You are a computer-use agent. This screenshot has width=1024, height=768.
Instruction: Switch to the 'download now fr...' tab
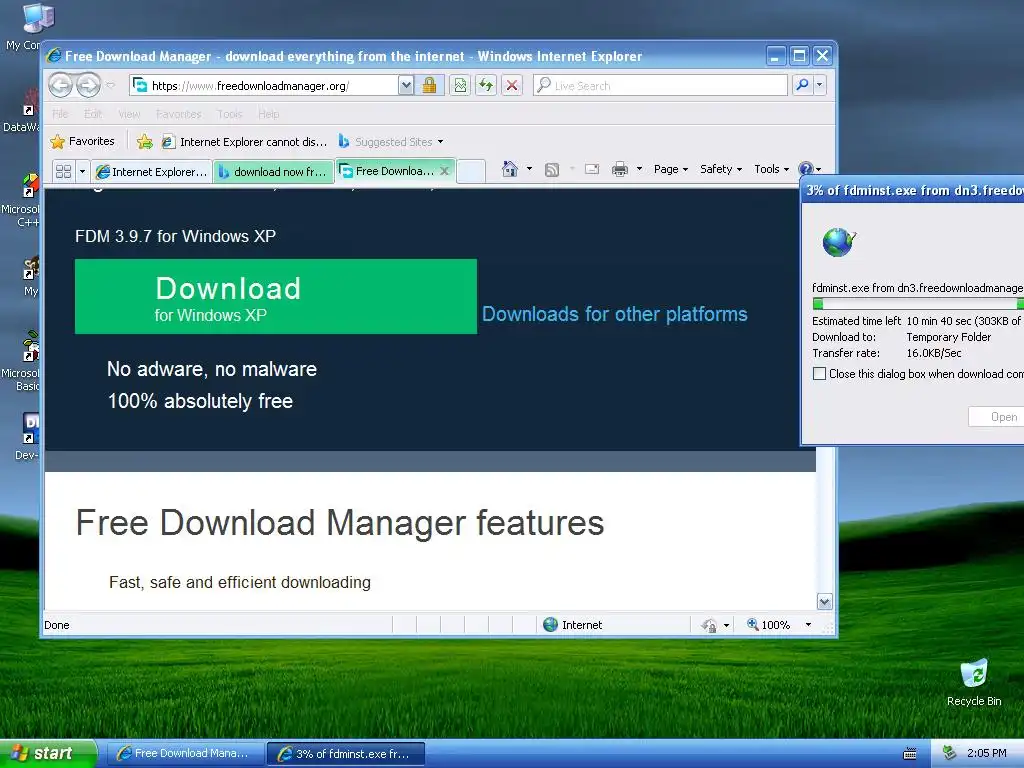pyautogui.click(x=273, y=172)
